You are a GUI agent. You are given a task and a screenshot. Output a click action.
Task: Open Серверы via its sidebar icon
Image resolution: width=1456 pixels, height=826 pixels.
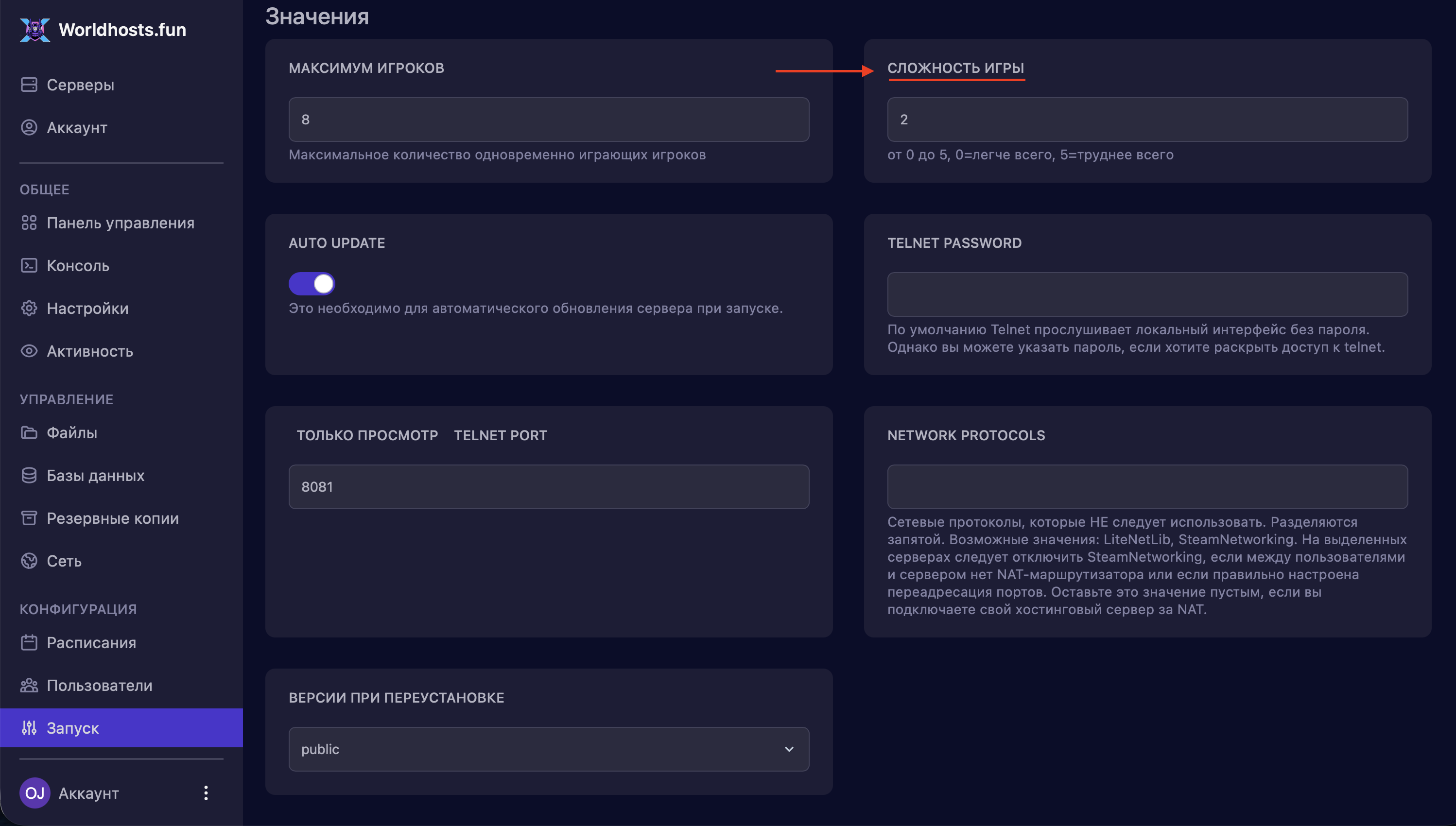pyautogui.click(x=29, y=85)
